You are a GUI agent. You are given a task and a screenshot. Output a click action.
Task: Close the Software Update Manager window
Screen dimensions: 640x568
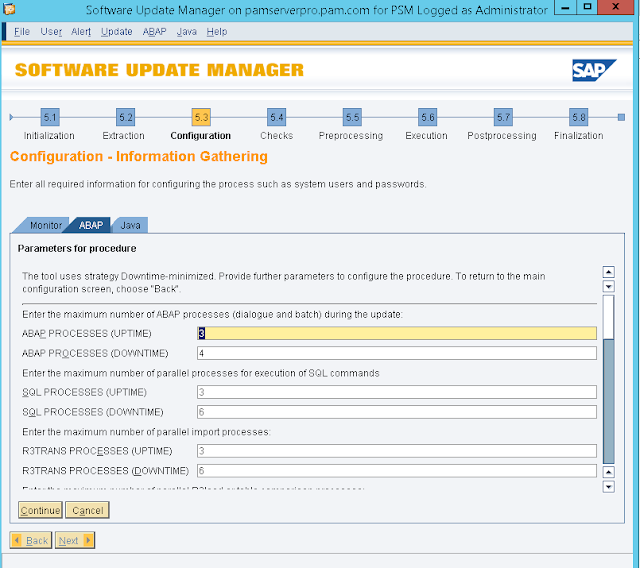click(616, 7)
